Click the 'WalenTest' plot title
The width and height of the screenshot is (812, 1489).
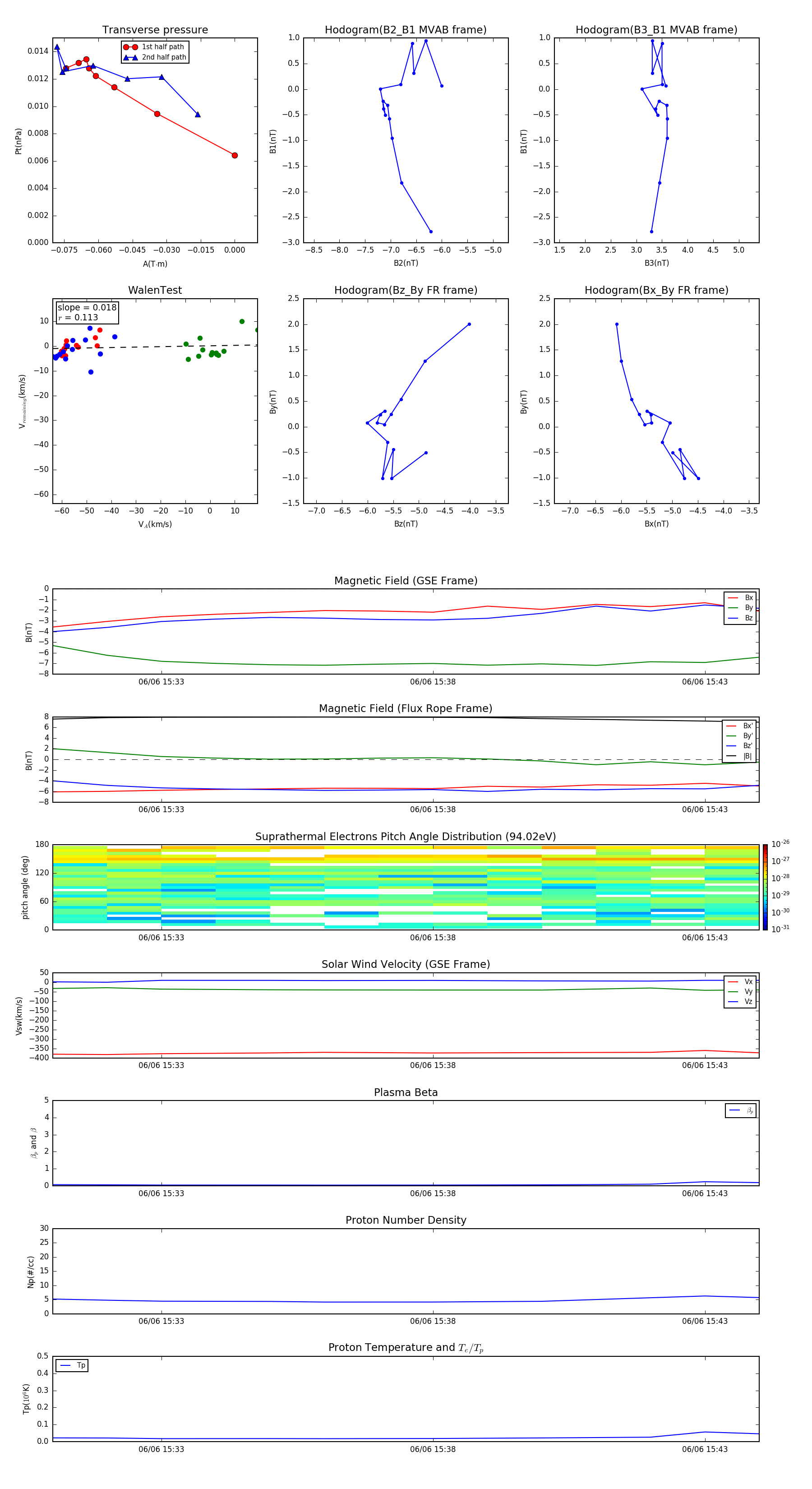point(155,290)
